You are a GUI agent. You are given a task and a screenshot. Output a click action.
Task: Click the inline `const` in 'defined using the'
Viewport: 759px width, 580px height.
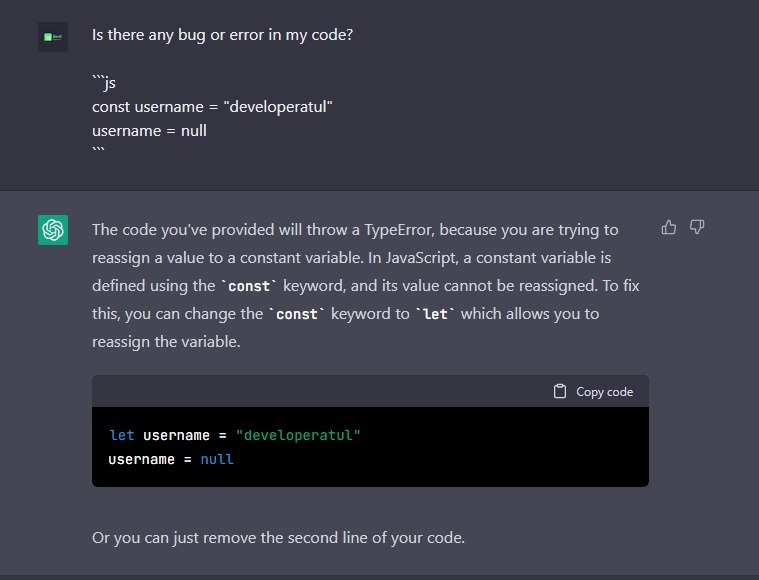[249, 286]
